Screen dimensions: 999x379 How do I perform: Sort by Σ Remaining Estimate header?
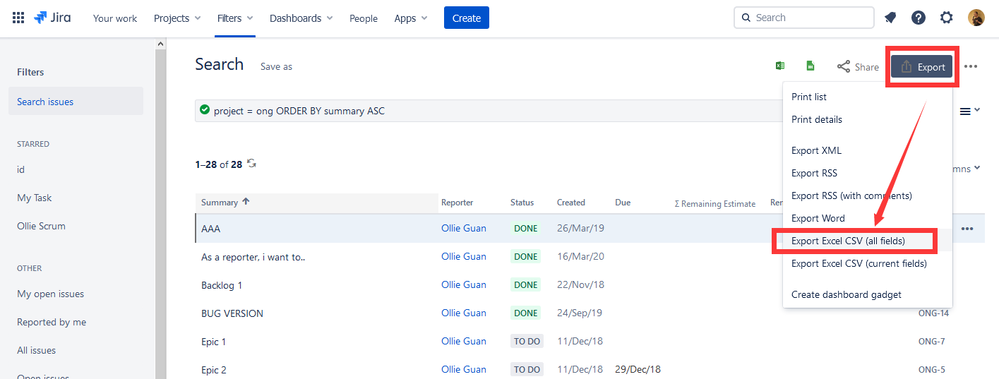point(715,204)
